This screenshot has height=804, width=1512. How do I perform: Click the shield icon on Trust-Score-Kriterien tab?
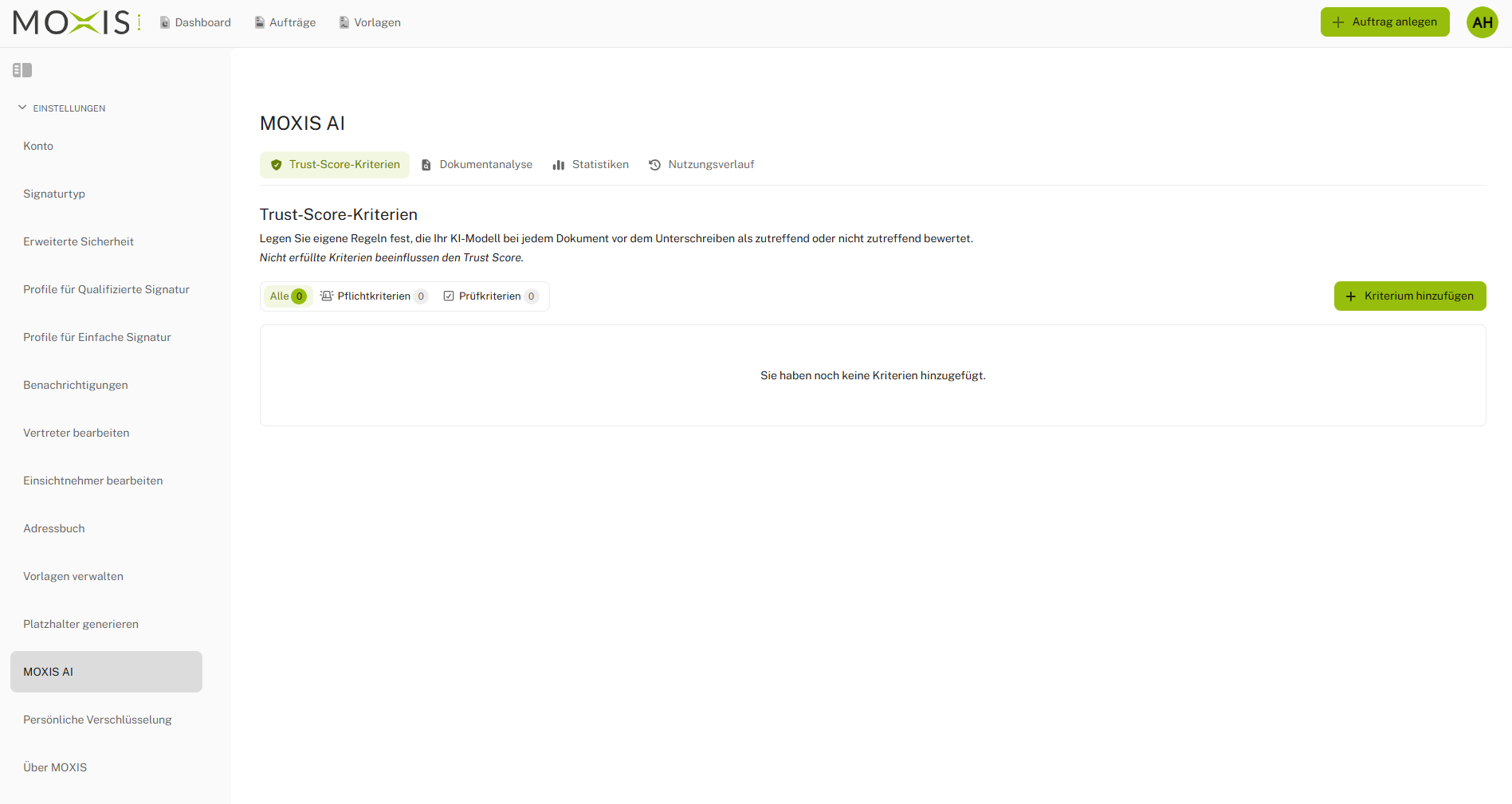click(x=277, y=165)
